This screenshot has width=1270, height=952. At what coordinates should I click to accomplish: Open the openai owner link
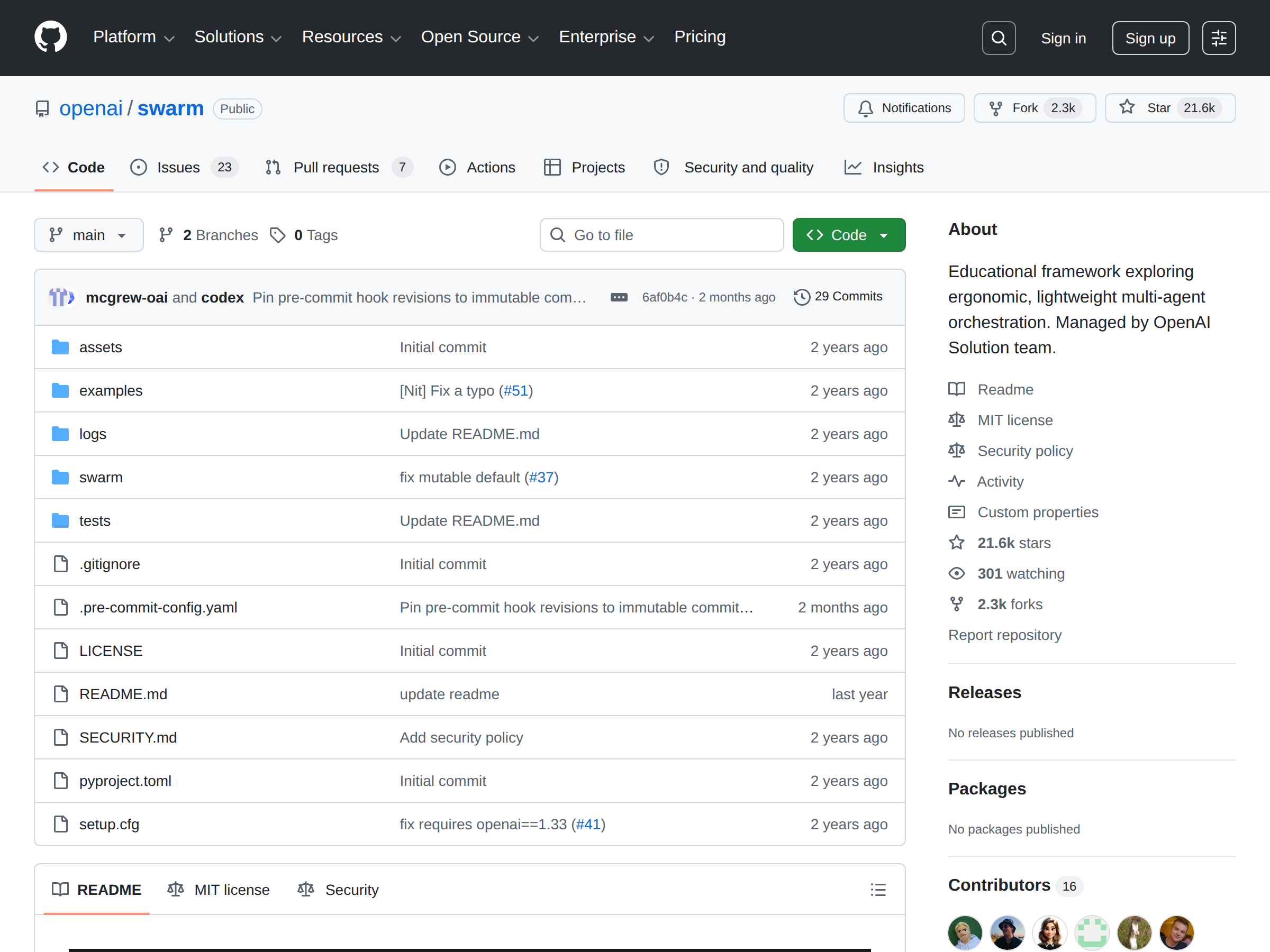(x=90, y=108)
